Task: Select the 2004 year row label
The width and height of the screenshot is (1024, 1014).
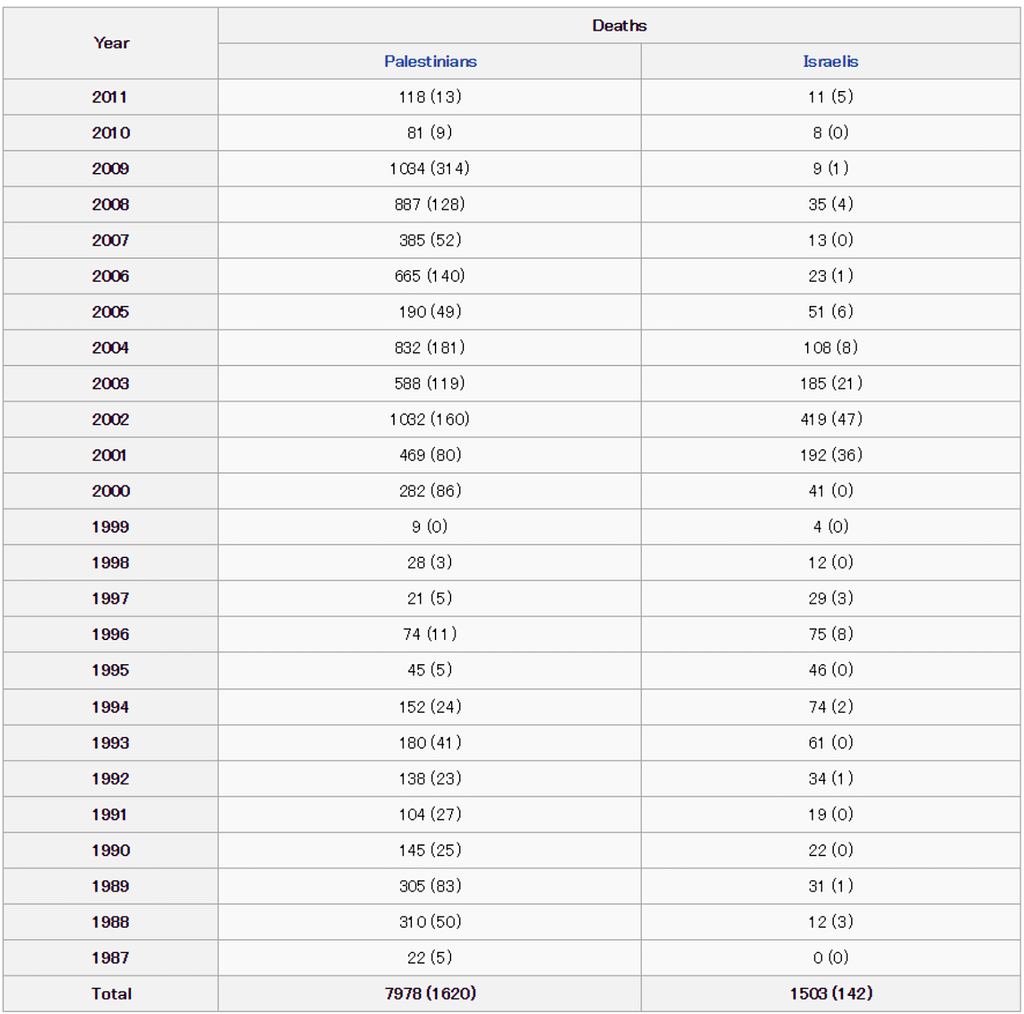Action: 110,348
